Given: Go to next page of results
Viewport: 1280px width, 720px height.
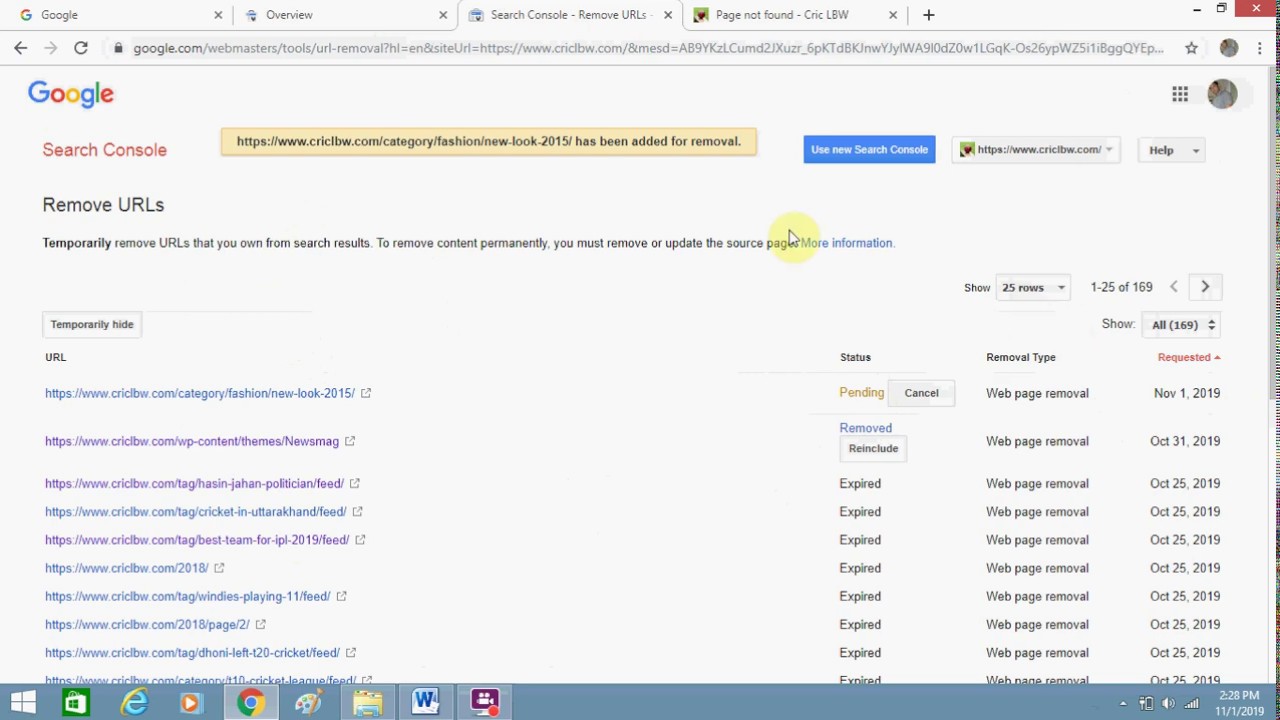Looking at the screenshot, I should 1205,287.
